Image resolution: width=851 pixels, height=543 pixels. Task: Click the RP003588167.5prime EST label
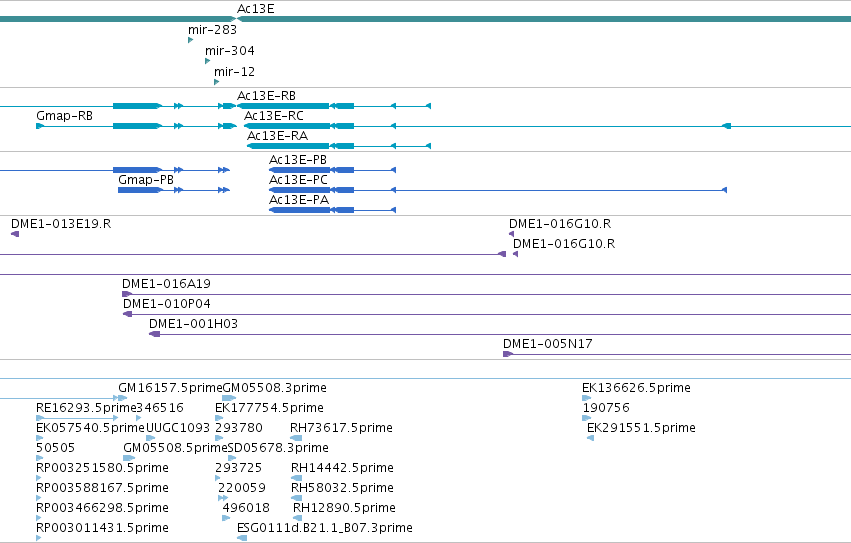tap(102, 488)
